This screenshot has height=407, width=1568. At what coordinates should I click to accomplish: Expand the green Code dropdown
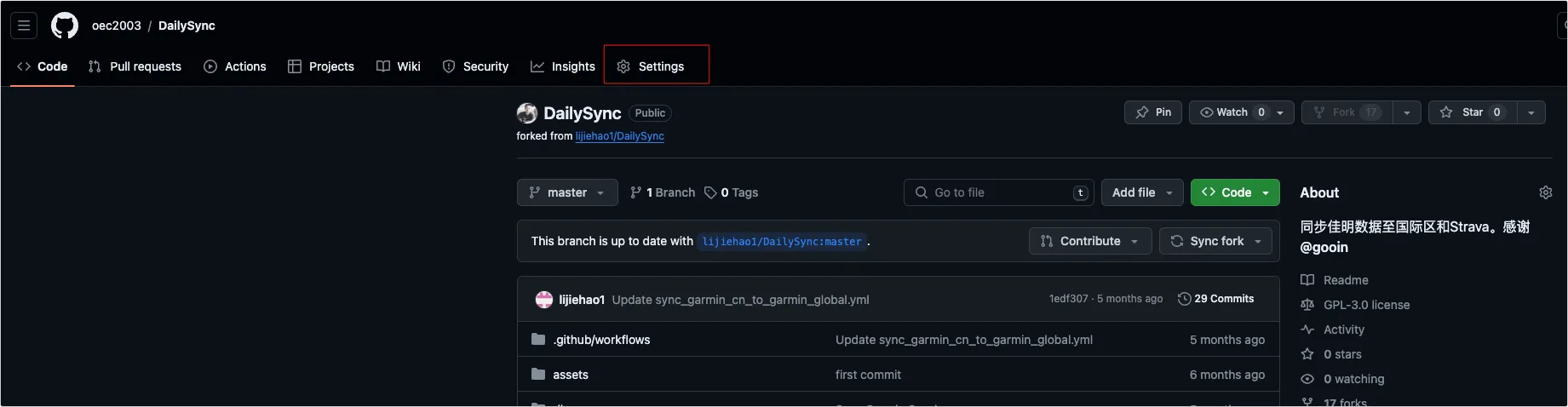coord(1235,193)
